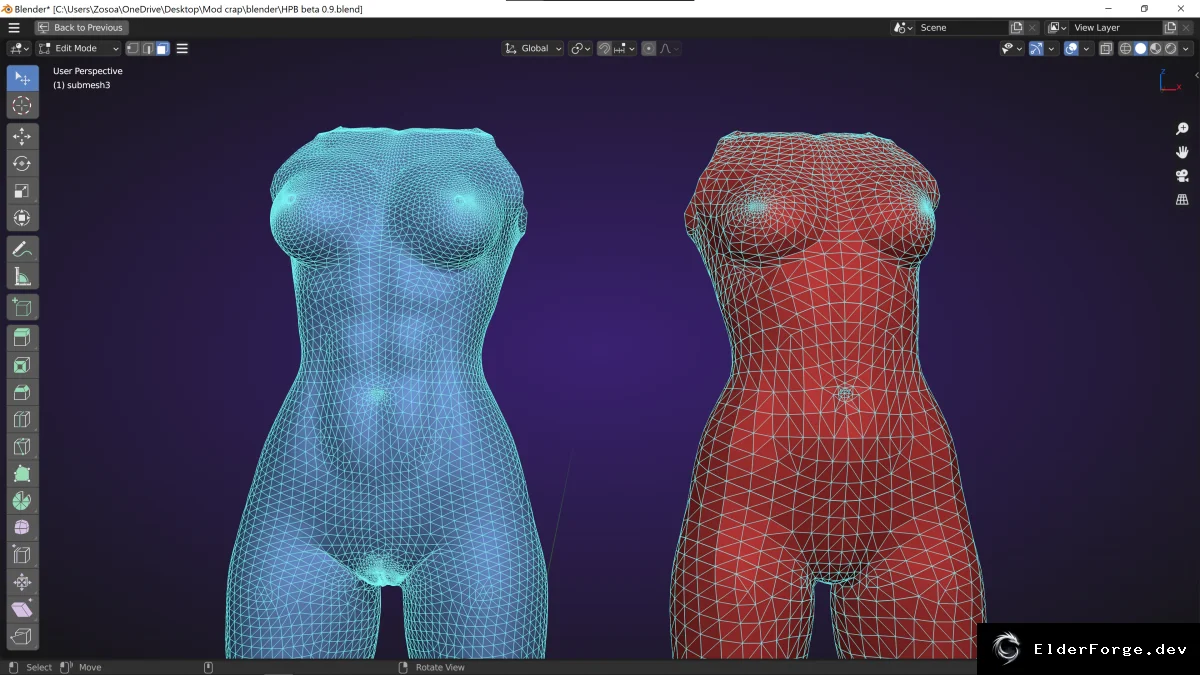Expand the sidebar with the small arrow
This screenshot has width=1200, height=675.
(1195, 75)
